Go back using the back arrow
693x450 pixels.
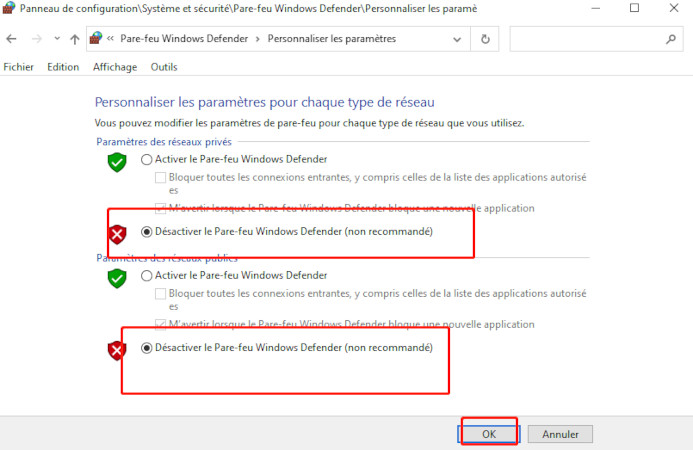[x=11, y=39]
